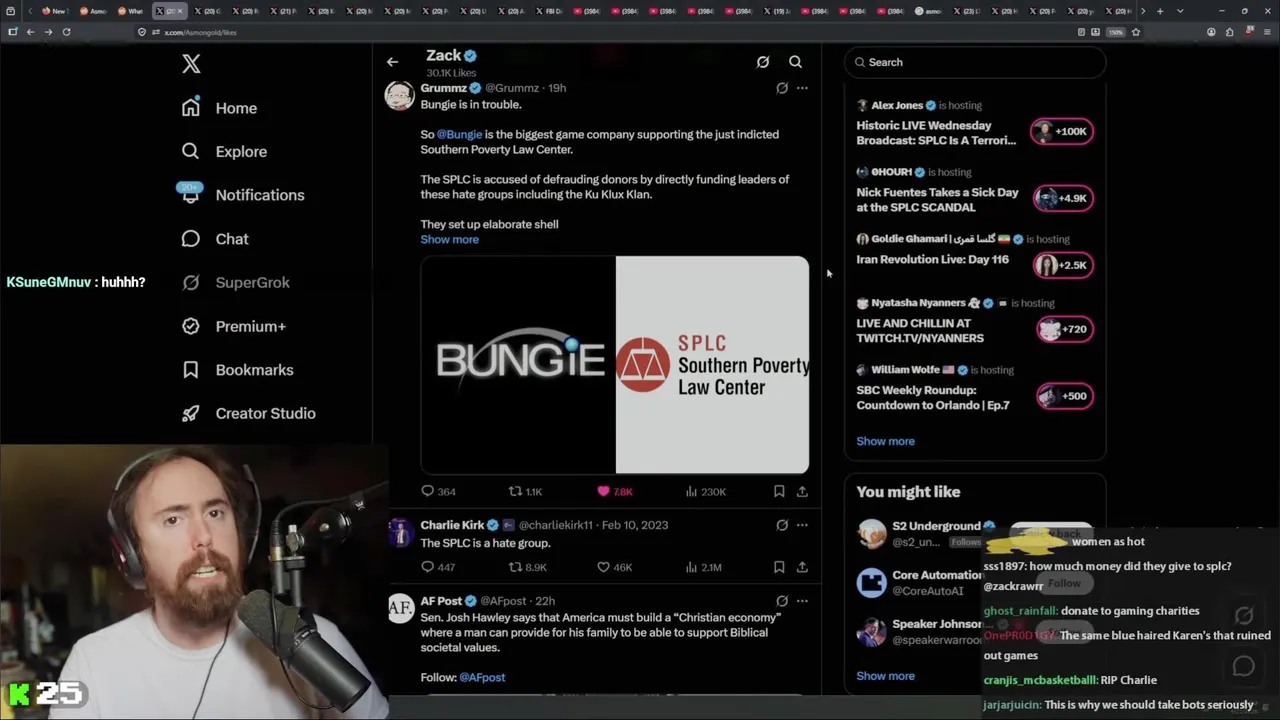This screenshot has width=1280, height=720.
Task: Repost Charlie Kirk post 8.9K
Action: click(x=527, y=567)
